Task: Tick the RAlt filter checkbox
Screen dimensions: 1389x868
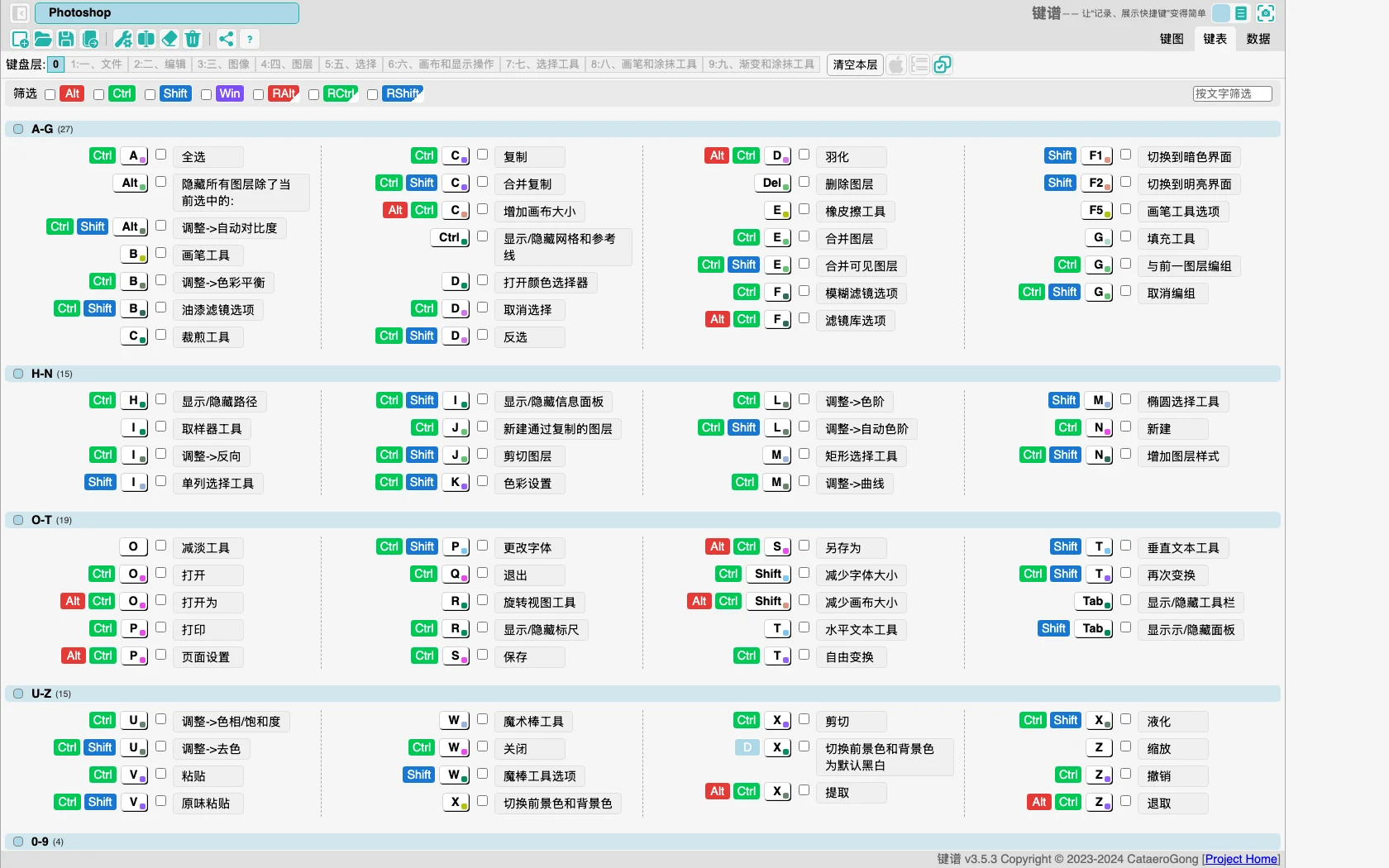Action: coord(258,94)
